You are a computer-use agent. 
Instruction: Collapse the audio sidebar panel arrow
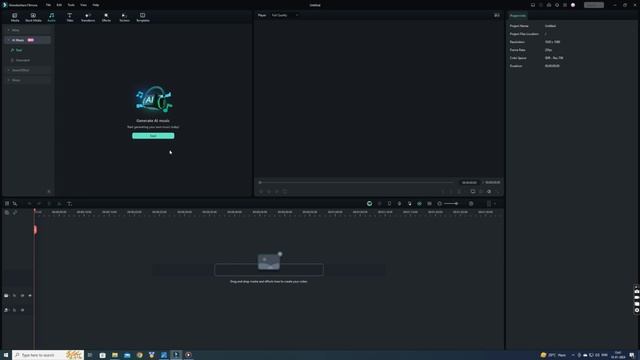49,191
